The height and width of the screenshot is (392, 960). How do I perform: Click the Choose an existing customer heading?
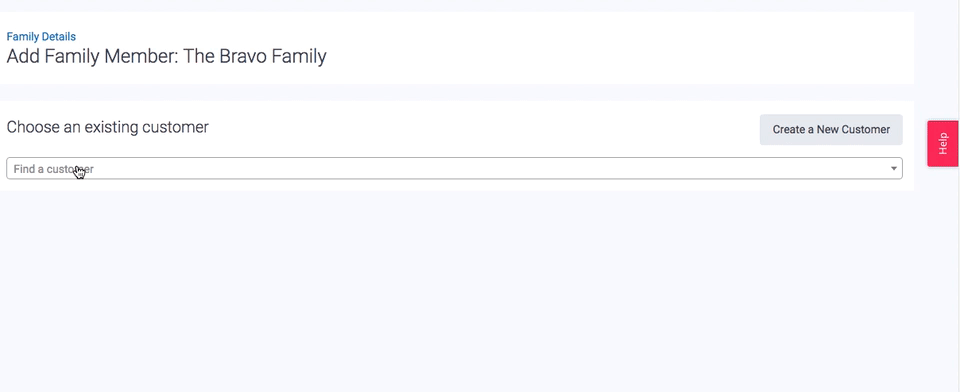point(107,127)
